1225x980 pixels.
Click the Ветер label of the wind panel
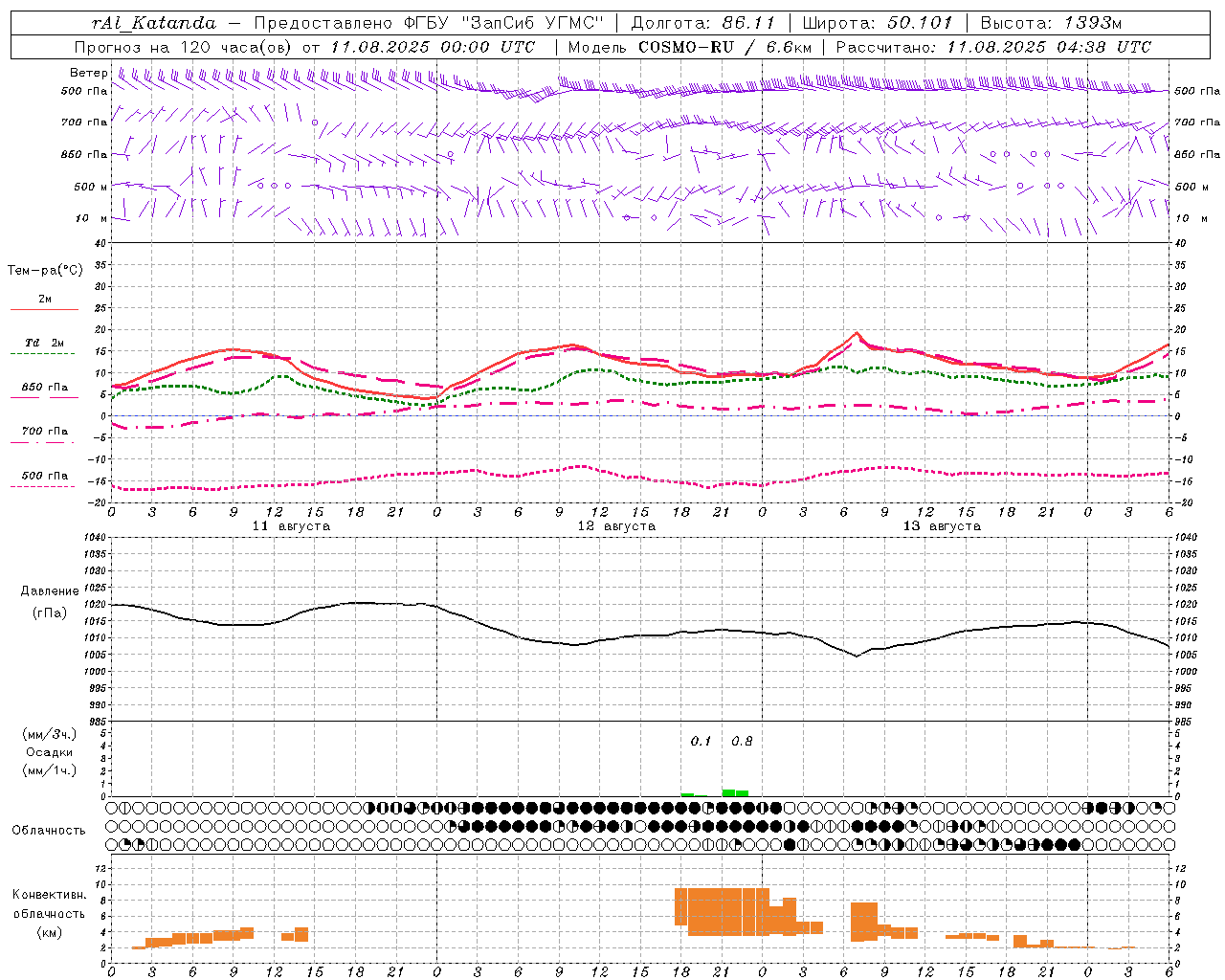[89, 73]
